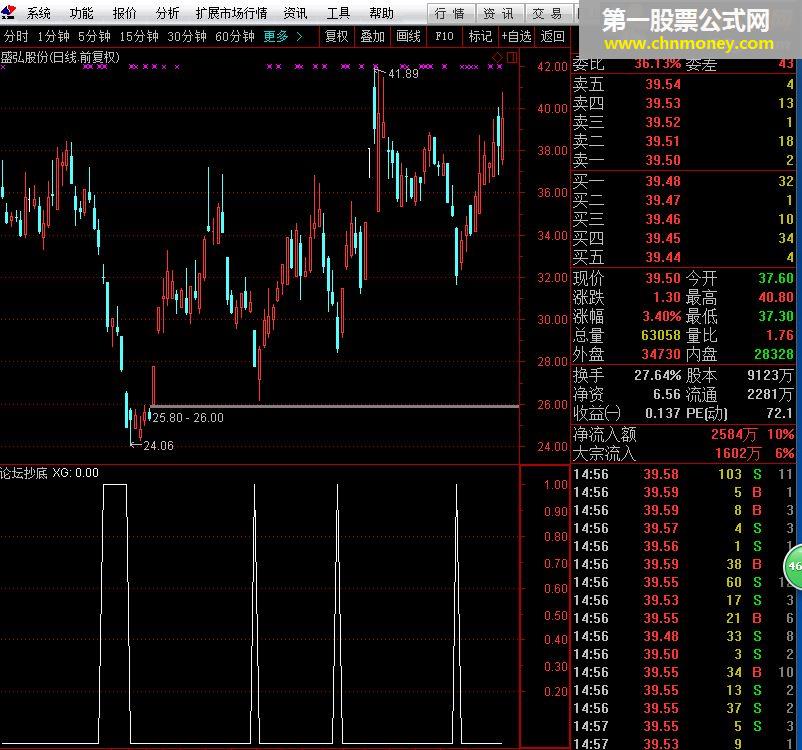Select the 1分钟 chart period
This screenshot has width=802, height=750.
pos(53,36)
